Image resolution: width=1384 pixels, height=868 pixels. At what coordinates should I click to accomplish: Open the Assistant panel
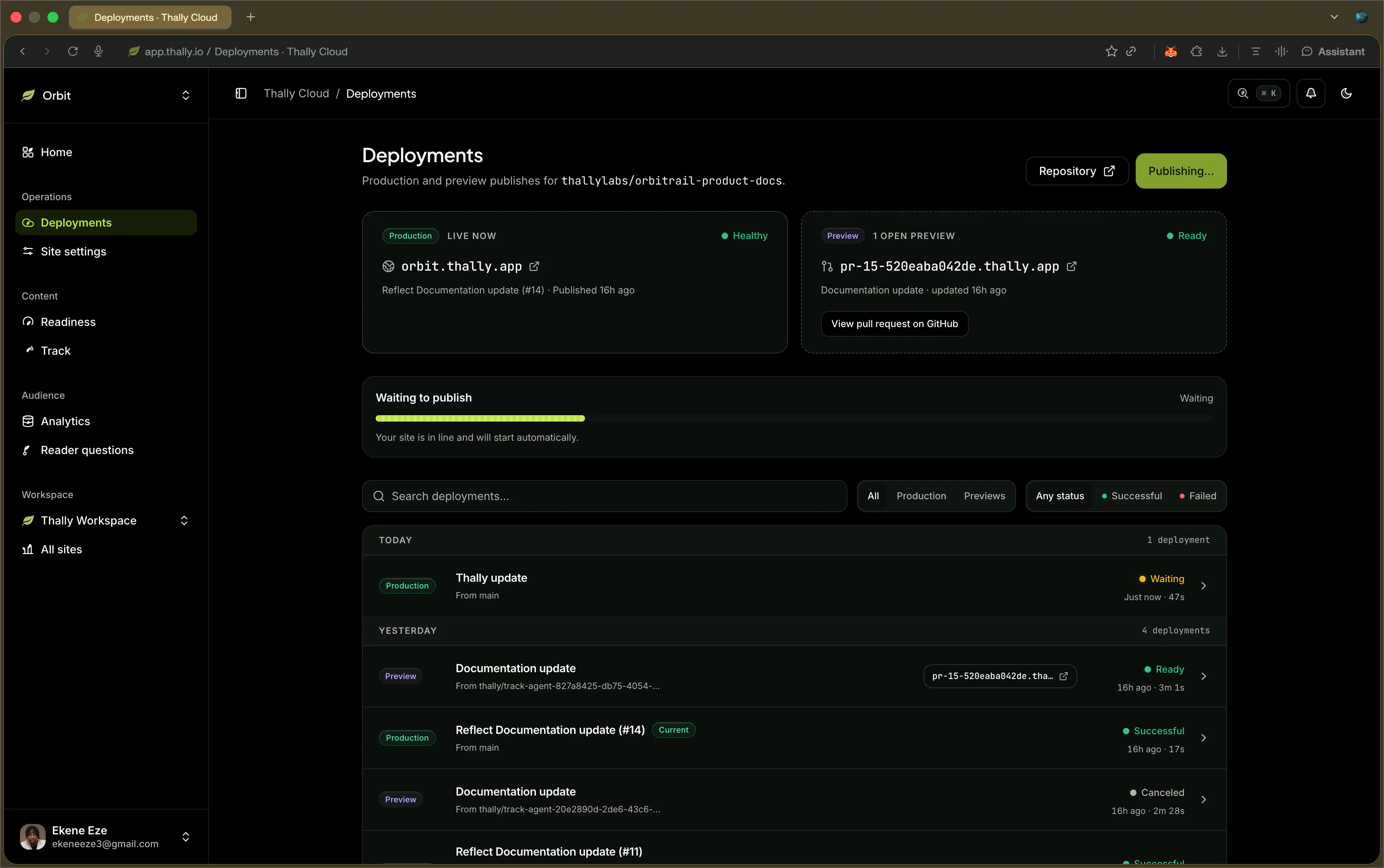pyautogui.click(x=1333, y=51)
